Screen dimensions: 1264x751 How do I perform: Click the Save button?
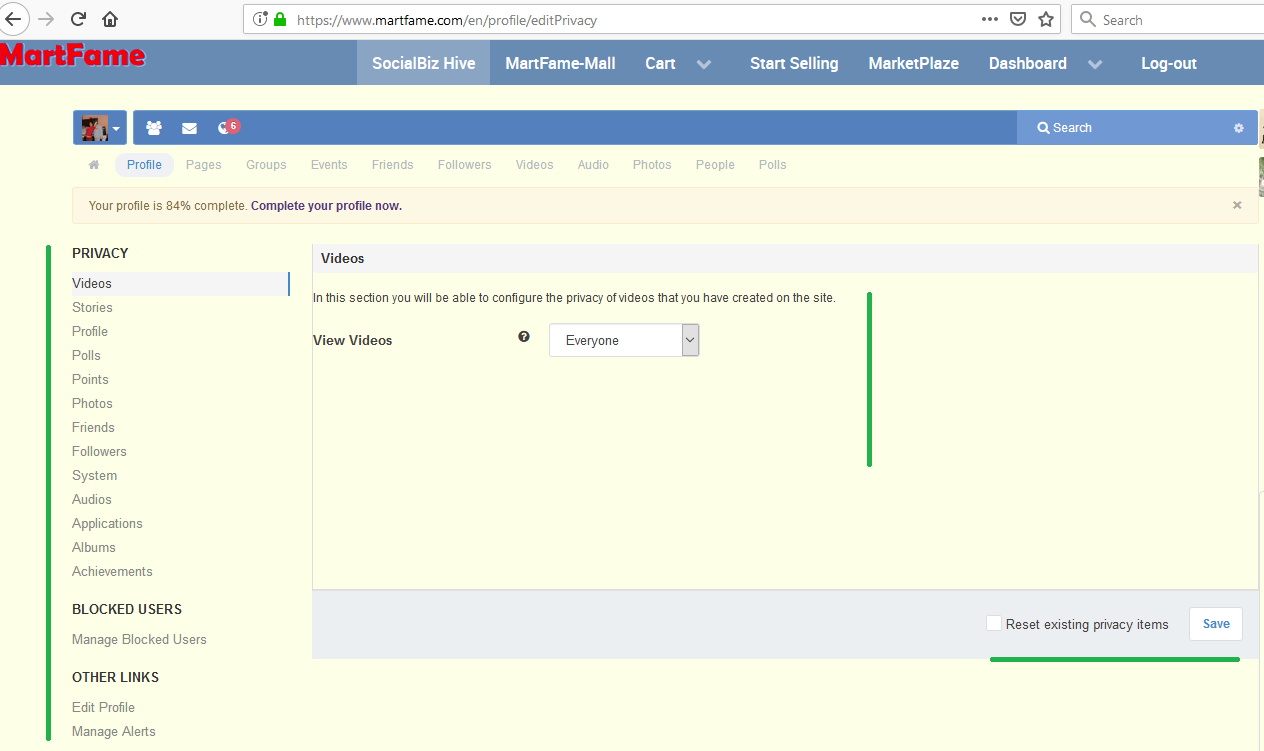[x=1216, y=624]
